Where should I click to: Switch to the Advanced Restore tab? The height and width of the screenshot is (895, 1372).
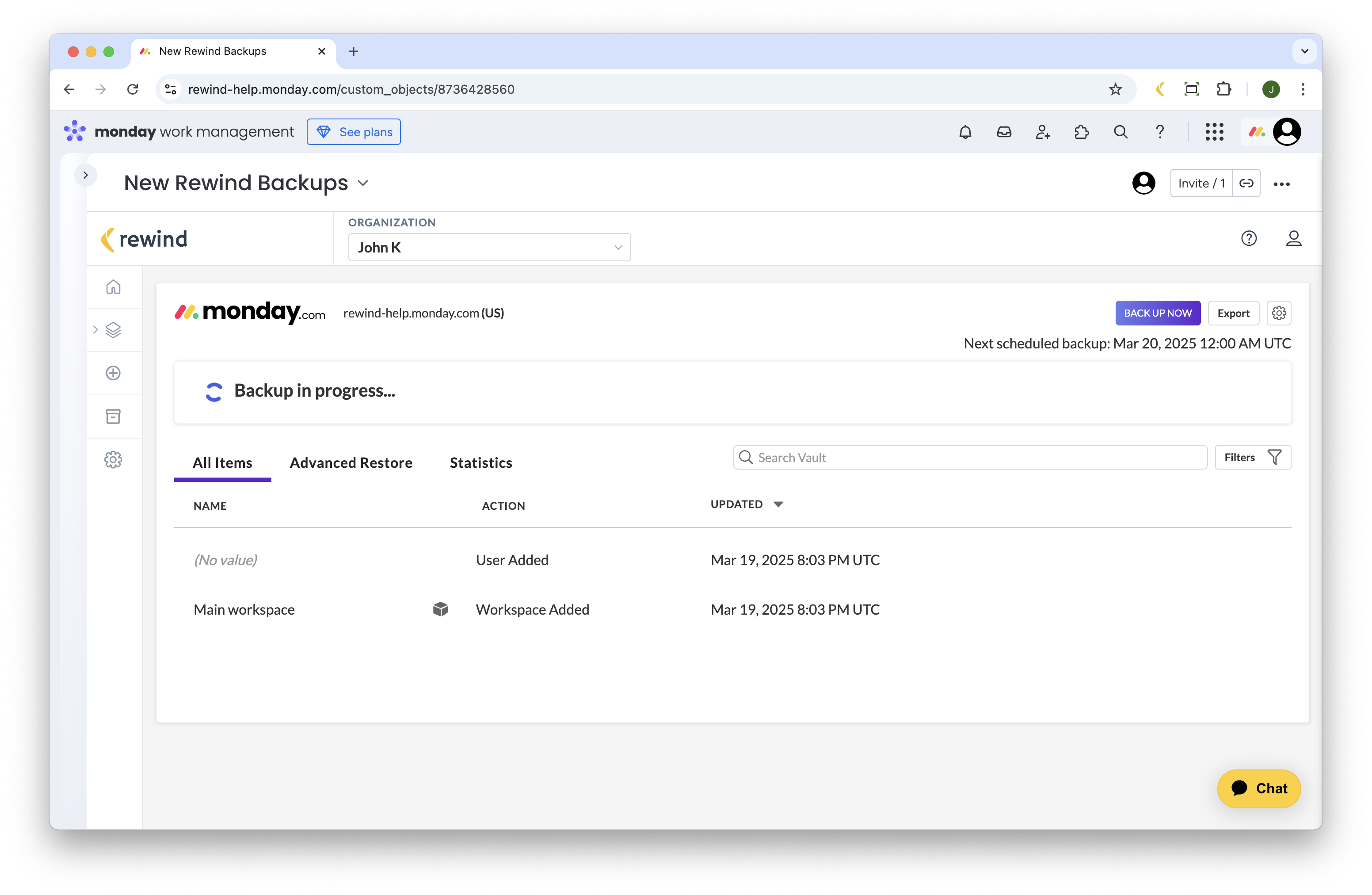351,463
